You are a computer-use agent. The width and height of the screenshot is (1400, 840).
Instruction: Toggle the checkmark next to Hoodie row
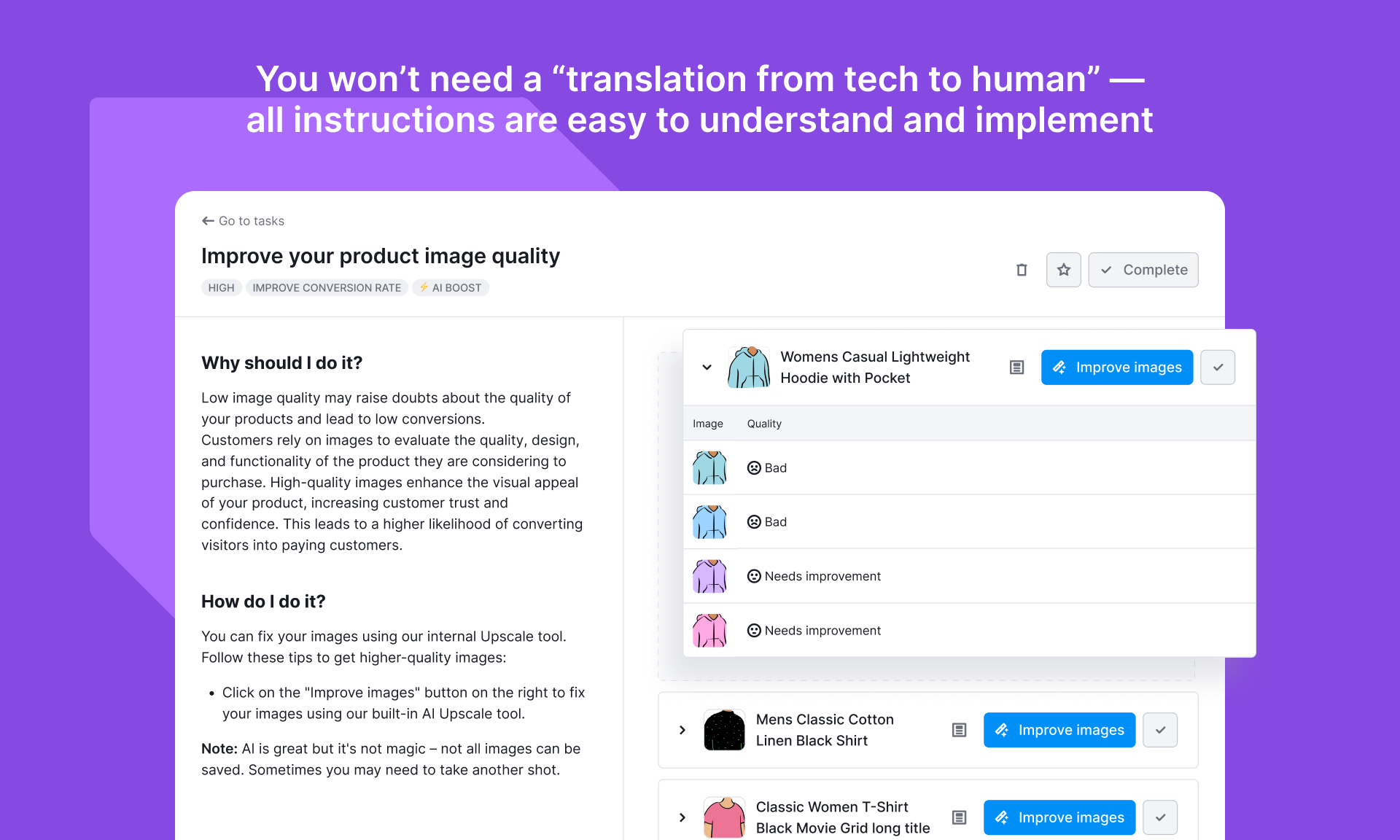(1220, 367)
